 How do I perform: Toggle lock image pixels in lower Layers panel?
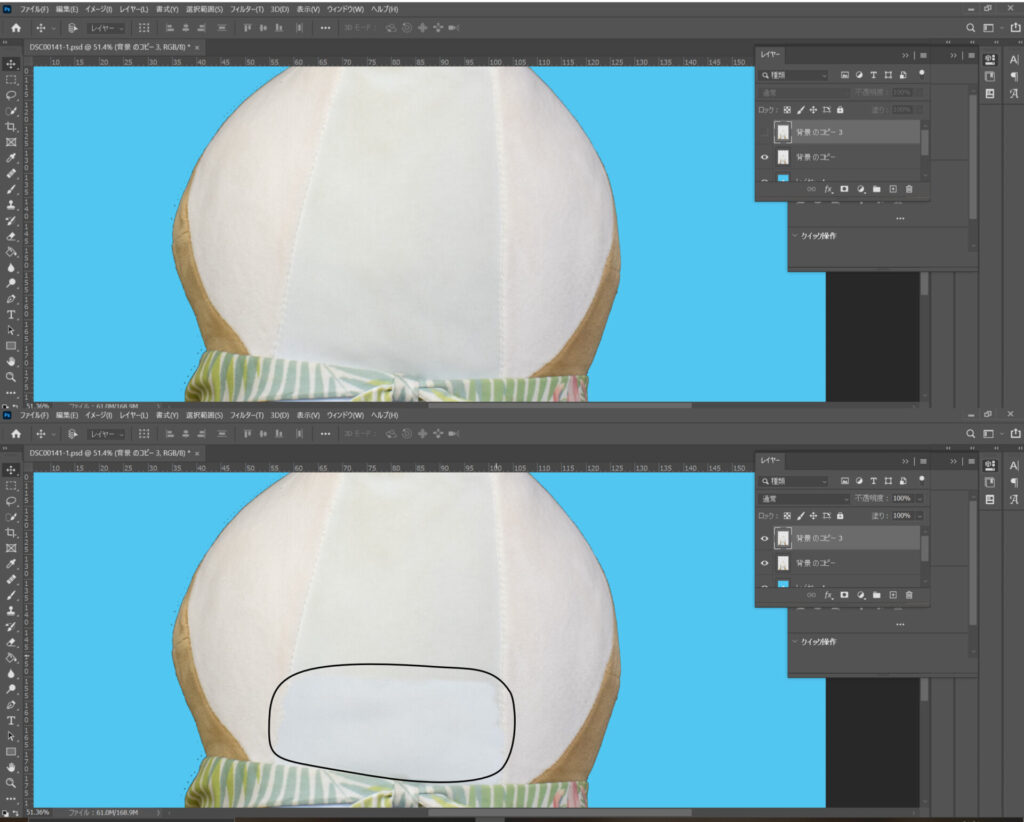coord(801,516)
